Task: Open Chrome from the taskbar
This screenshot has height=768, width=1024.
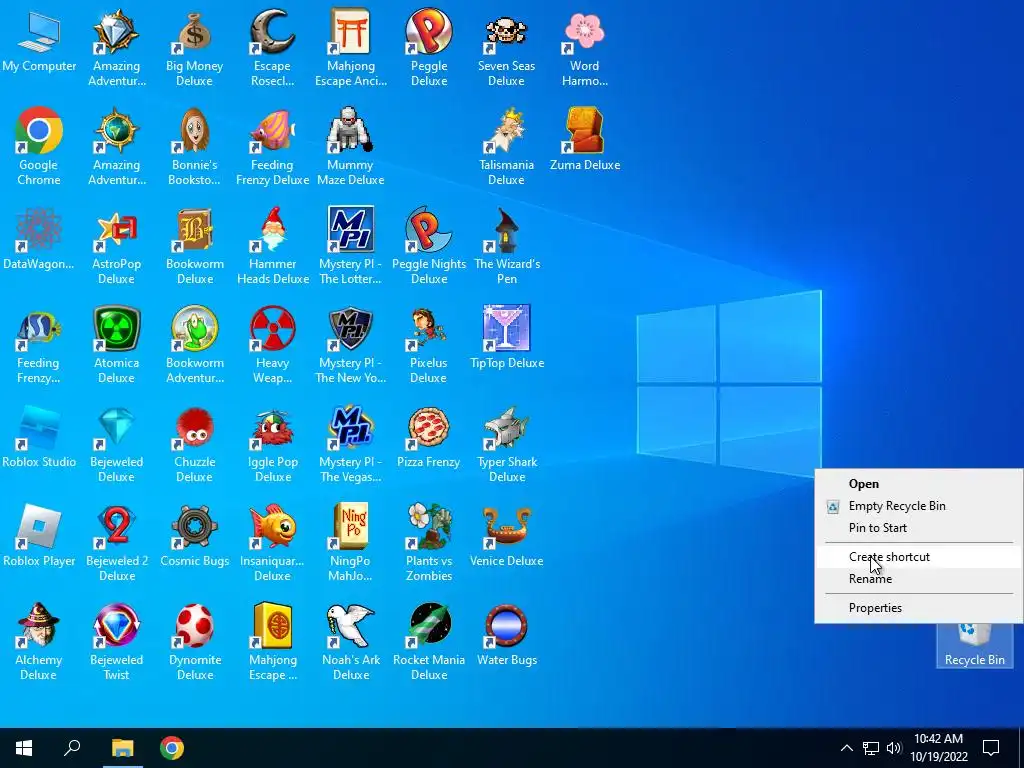Action: (x=172, y=748)
